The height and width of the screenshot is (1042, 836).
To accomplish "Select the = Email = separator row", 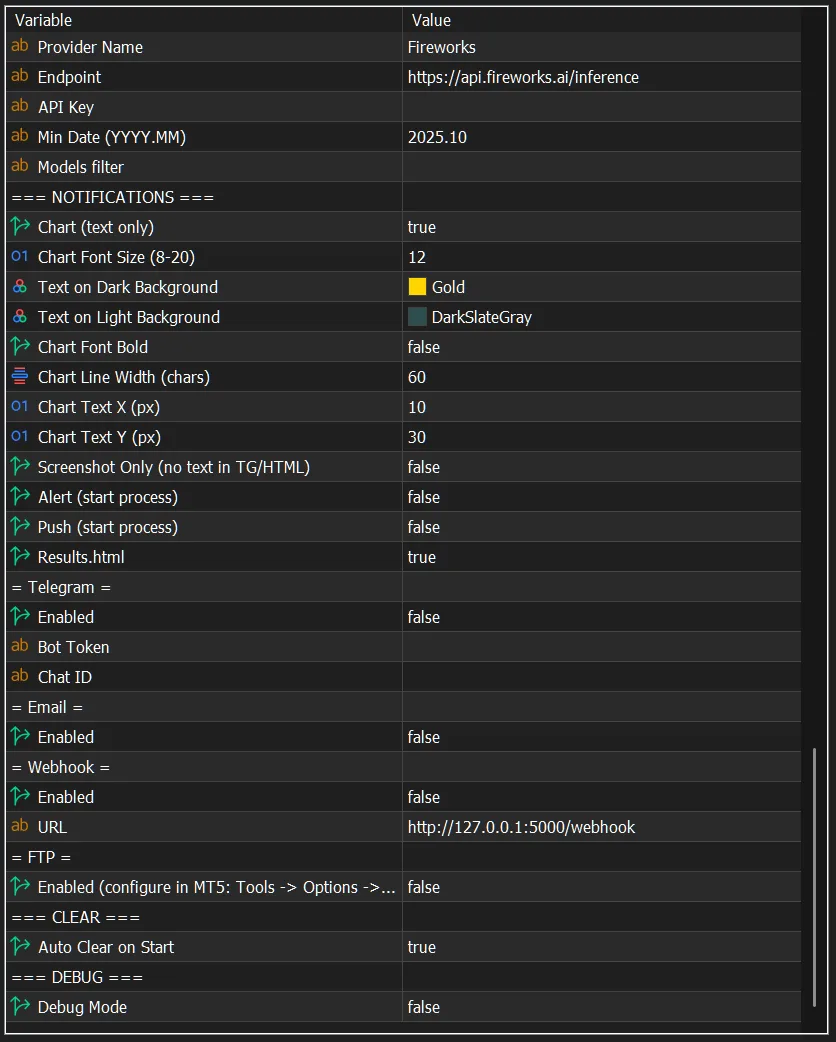I will click(403, 707).
